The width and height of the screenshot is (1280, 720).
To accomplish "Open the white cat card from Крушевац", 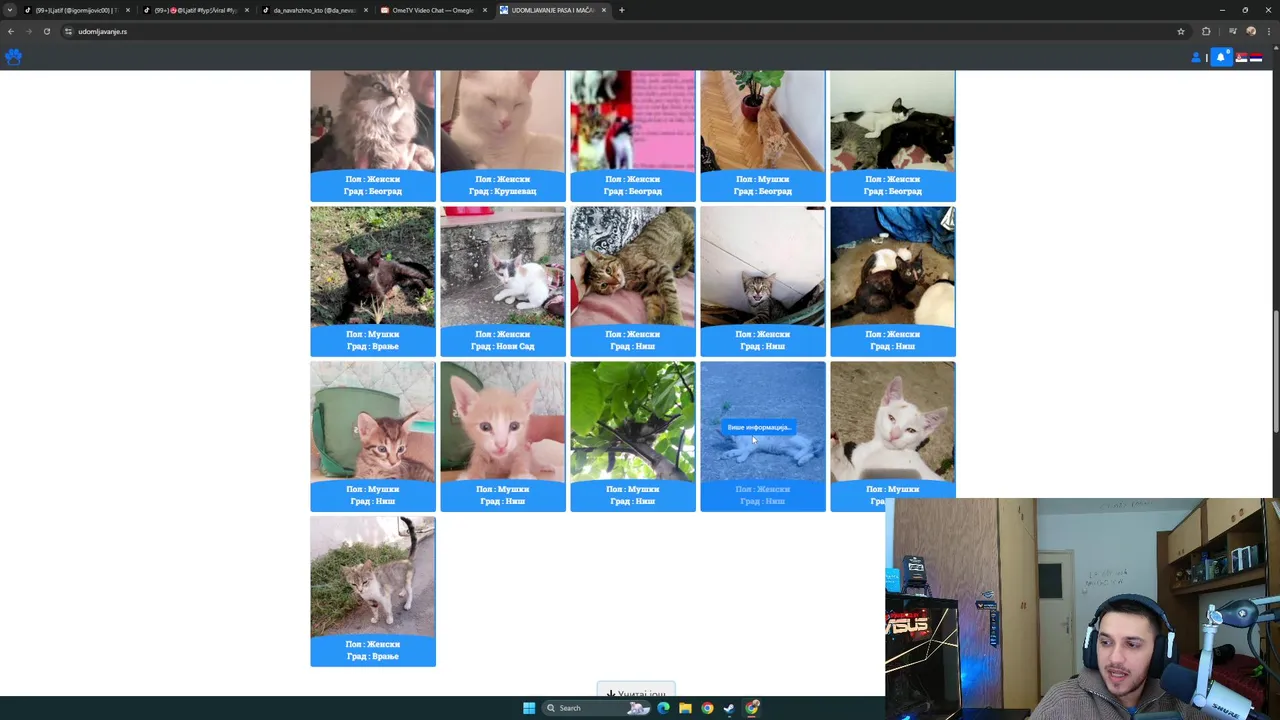I will point(503,135).
